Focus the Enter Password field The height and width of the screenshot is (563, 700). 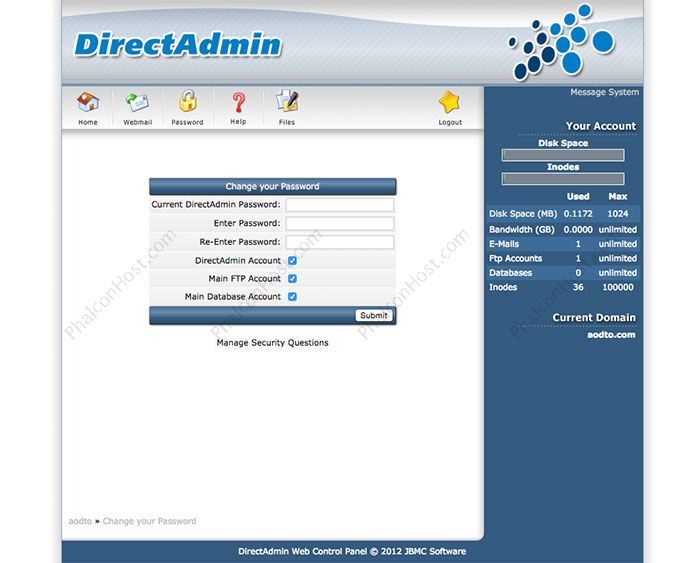(340, 223)
